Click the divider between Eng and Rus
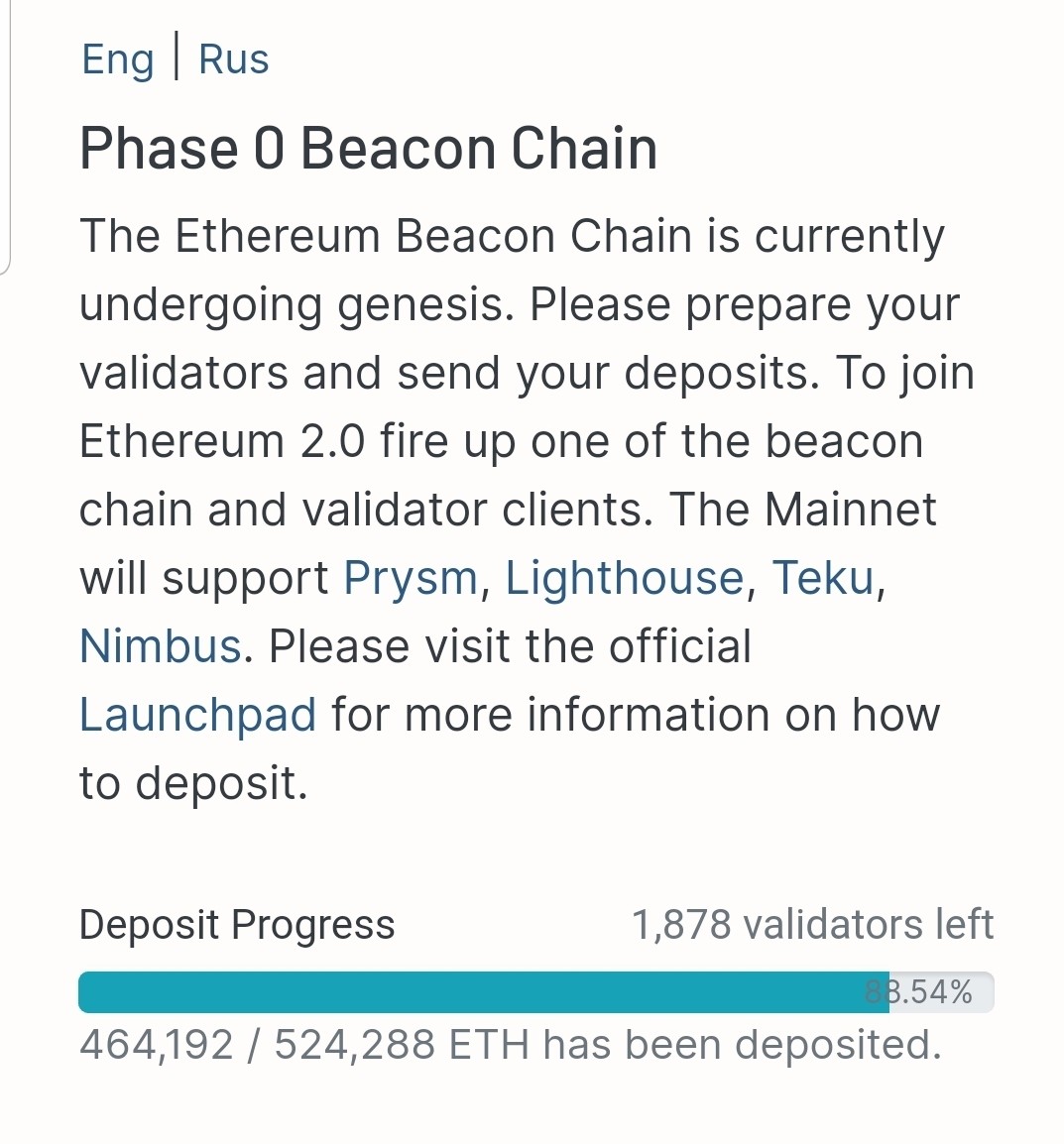Screen dimensions: 1064x1144 tap(177, 57)
